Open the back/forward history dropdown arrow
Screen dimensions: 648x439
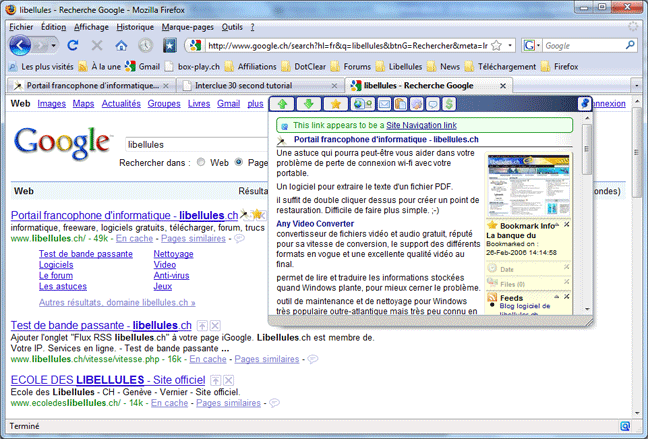53,45
